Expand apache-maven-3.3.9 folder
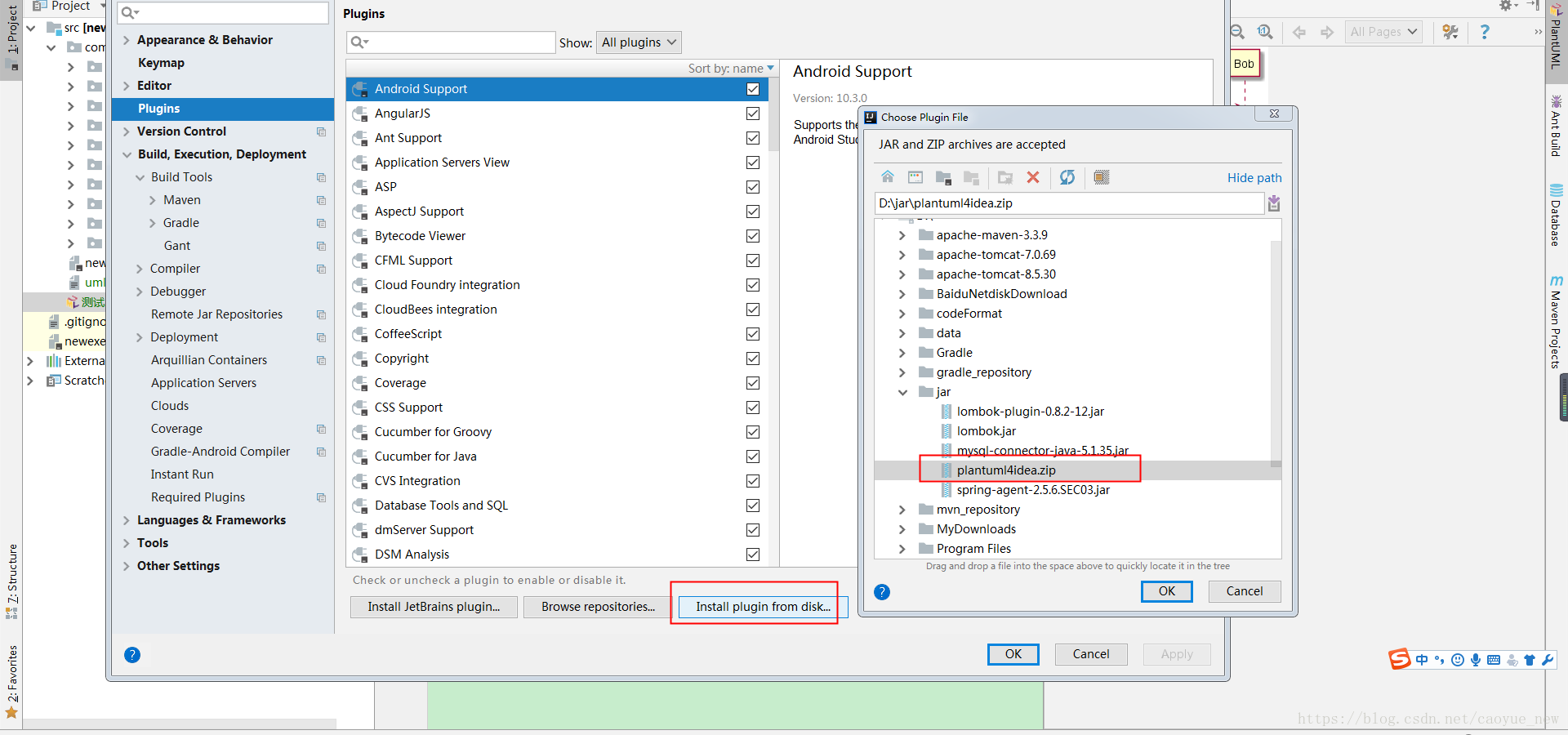 pyautogui.click(x=902, y=235)
